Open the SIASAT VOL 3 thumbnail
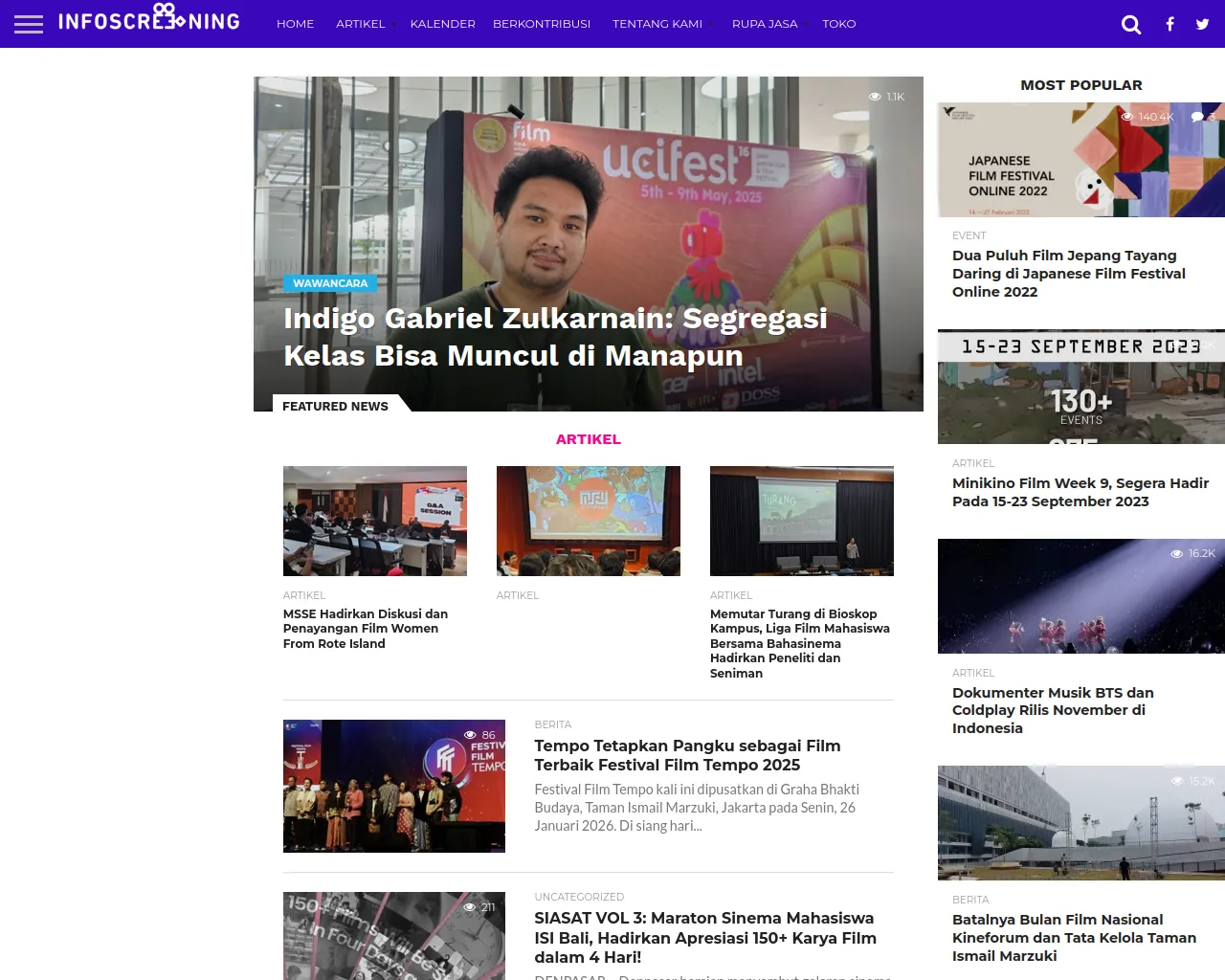1225x980 pixels. (394, 936)
